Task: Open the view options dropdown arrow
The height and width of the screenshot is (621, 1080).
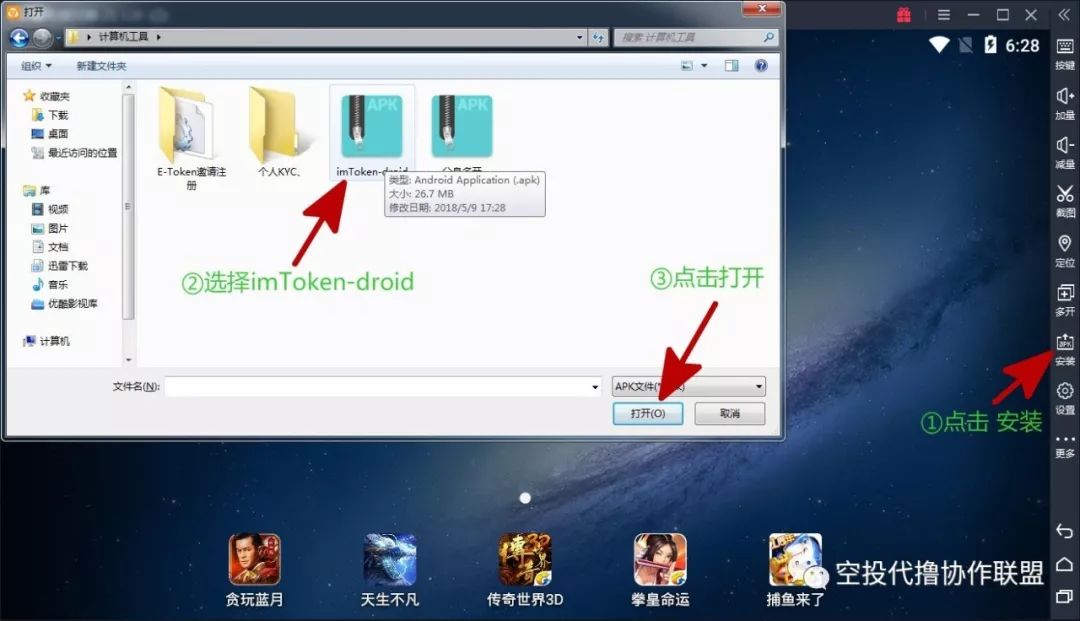Action: pyautogui.click(x=704, y=66)
